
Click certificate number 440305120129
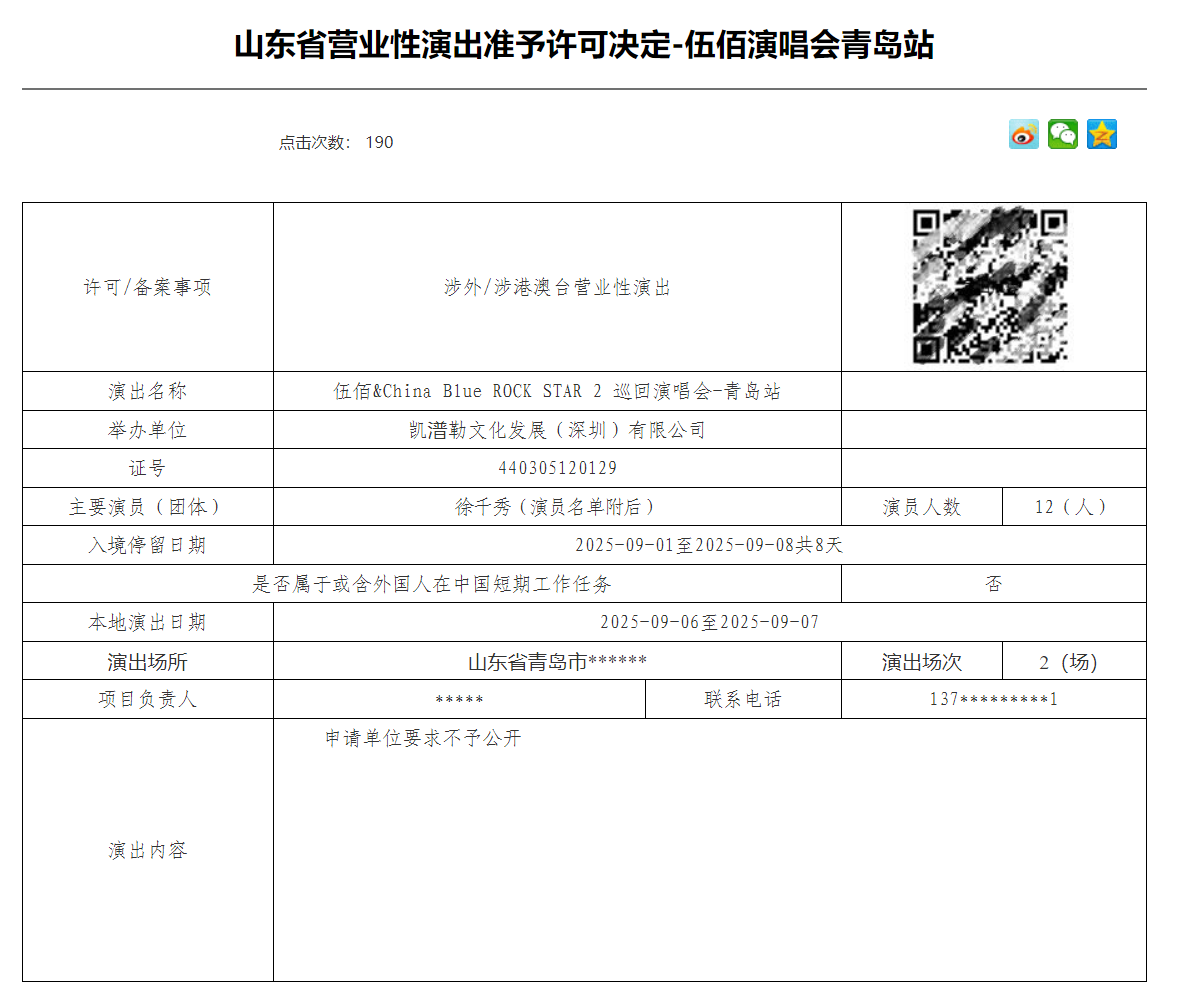[557, 468]
